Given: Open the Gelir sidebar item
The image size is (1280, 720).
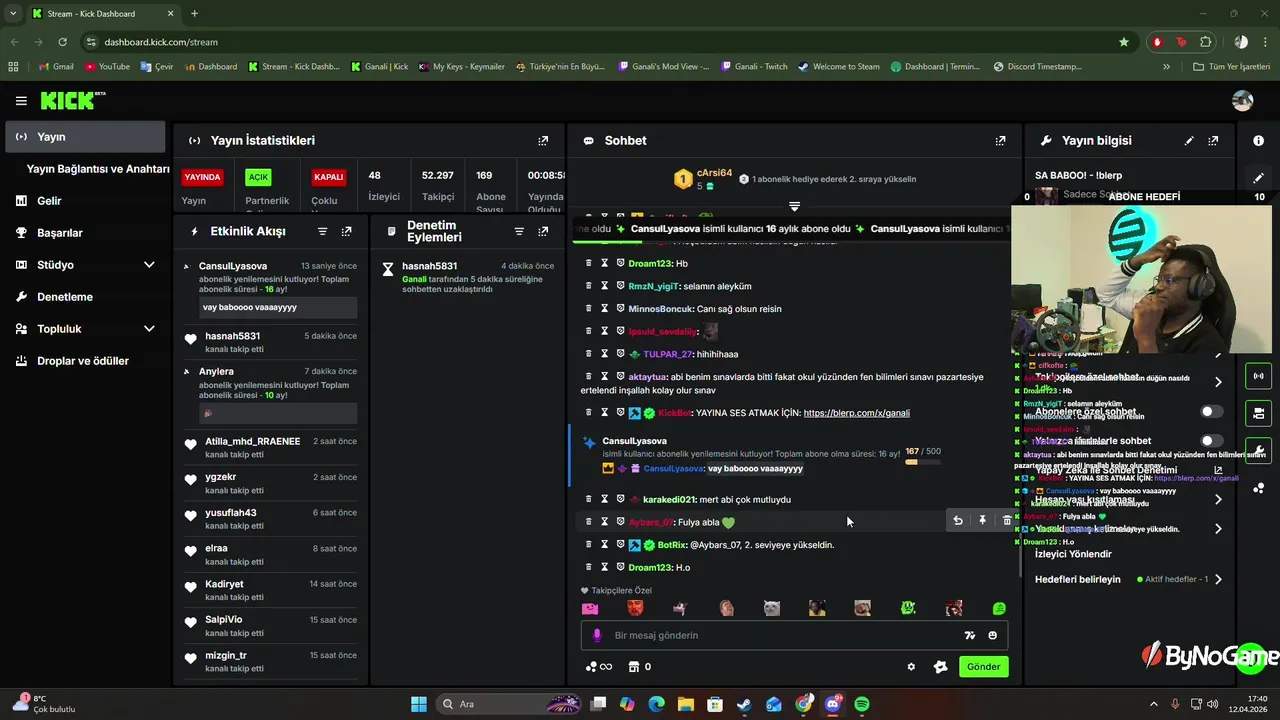Looking at the screenshot, I should [85, 201].
